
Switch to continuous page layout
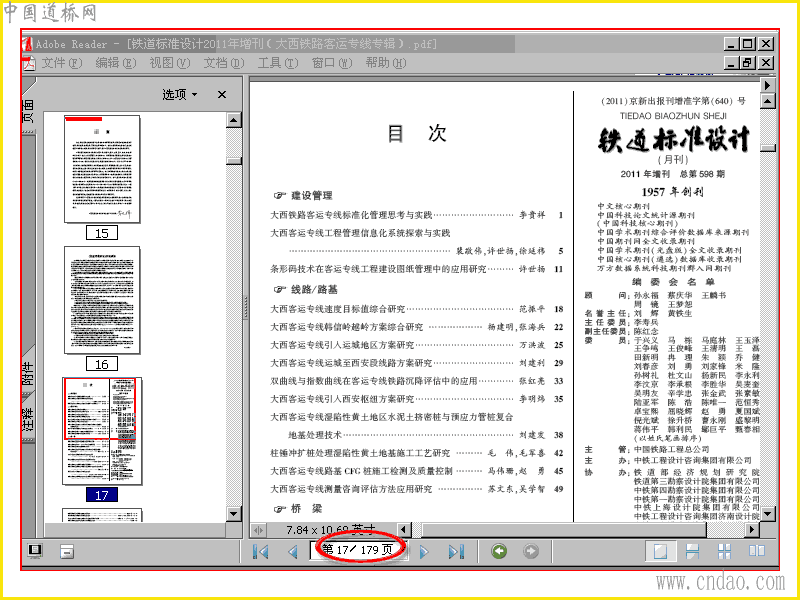point(692,551)
